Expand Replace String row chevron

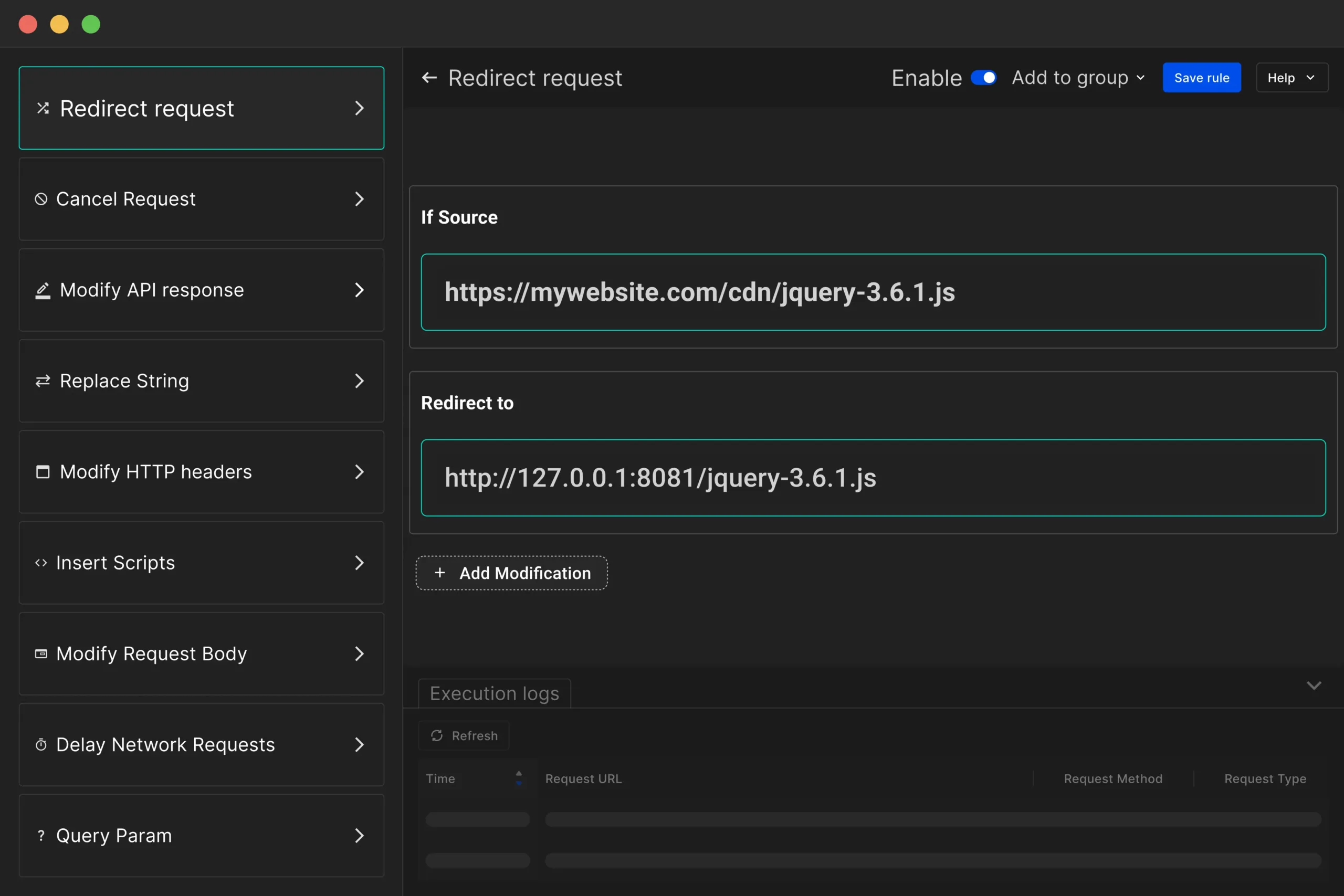pos(360,381)
